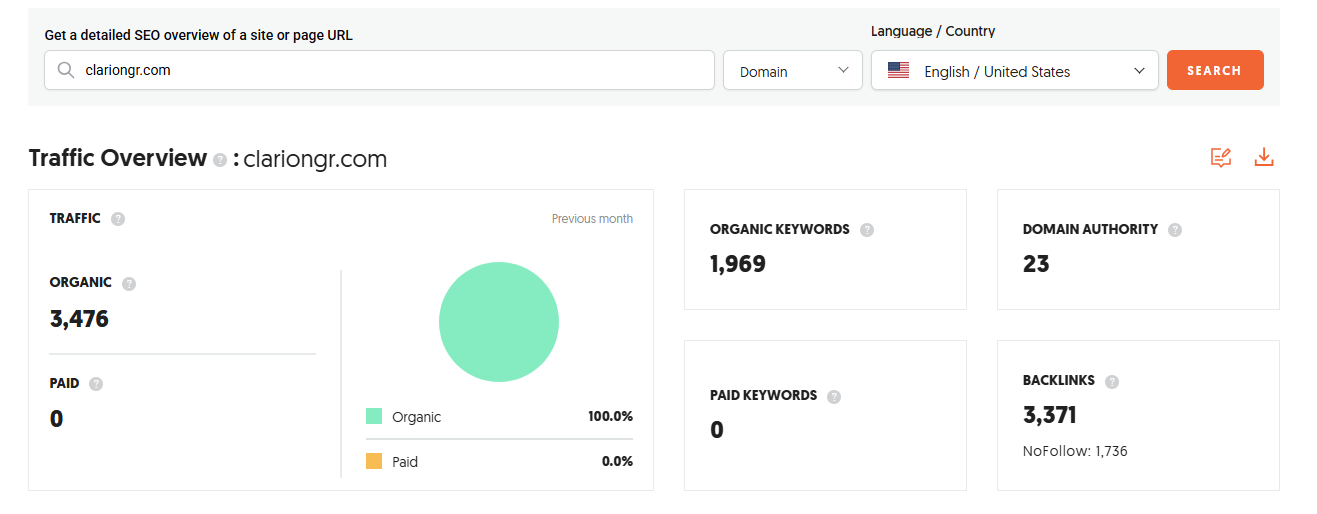
Task: Open the English / United States dropdown
Action: coord(1015,71)
